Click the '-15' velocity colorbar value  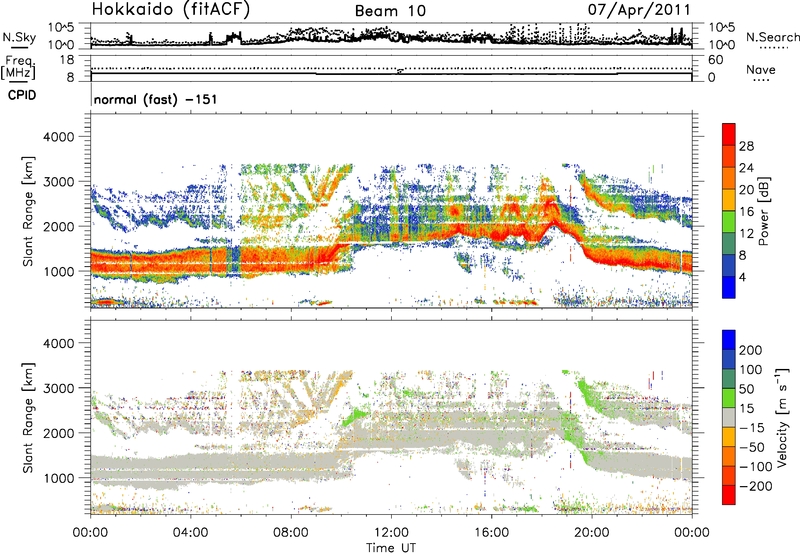pyautogui.click(x=752, y=428)
